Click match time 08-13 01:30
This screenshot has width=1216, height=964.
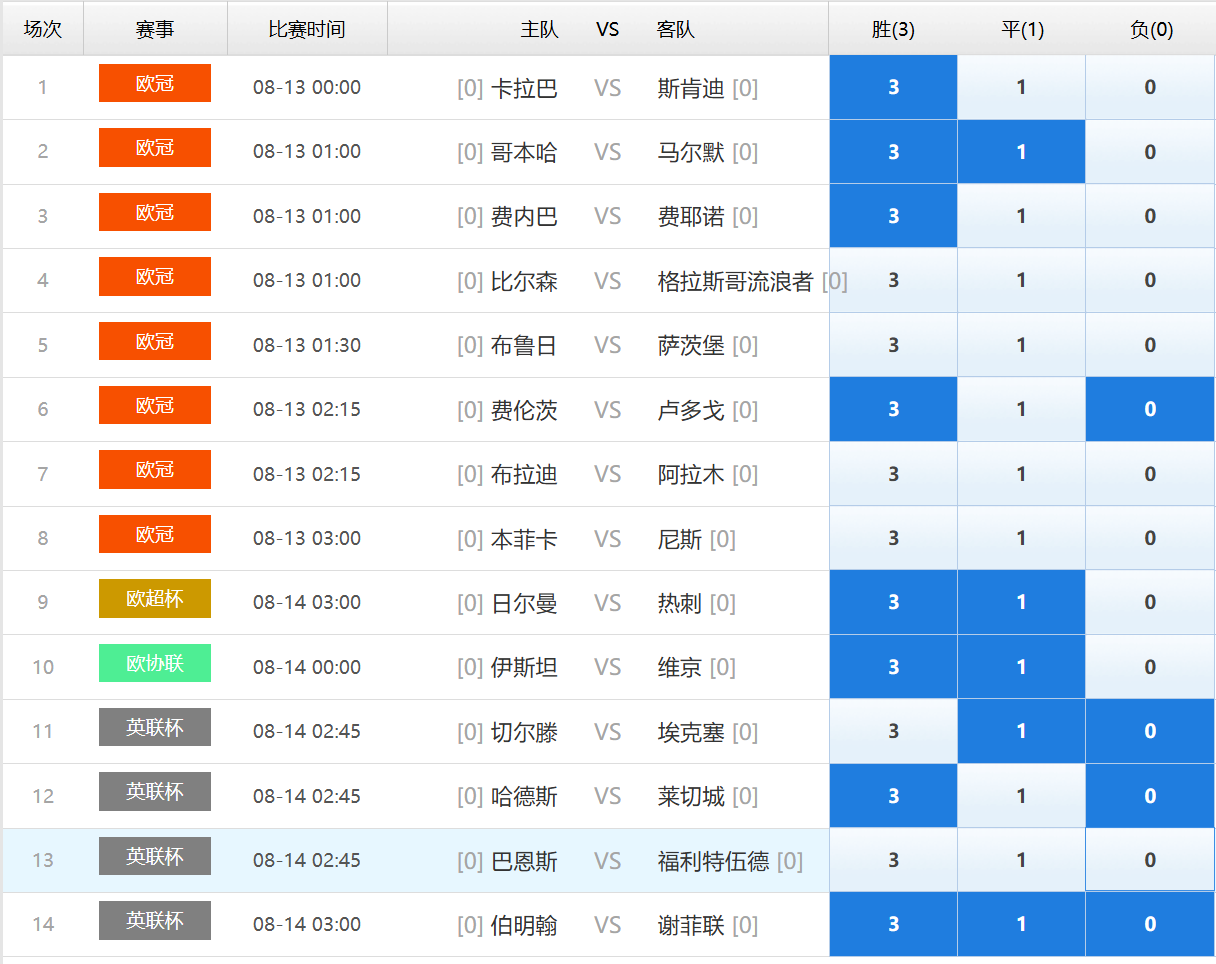[307, 345]
